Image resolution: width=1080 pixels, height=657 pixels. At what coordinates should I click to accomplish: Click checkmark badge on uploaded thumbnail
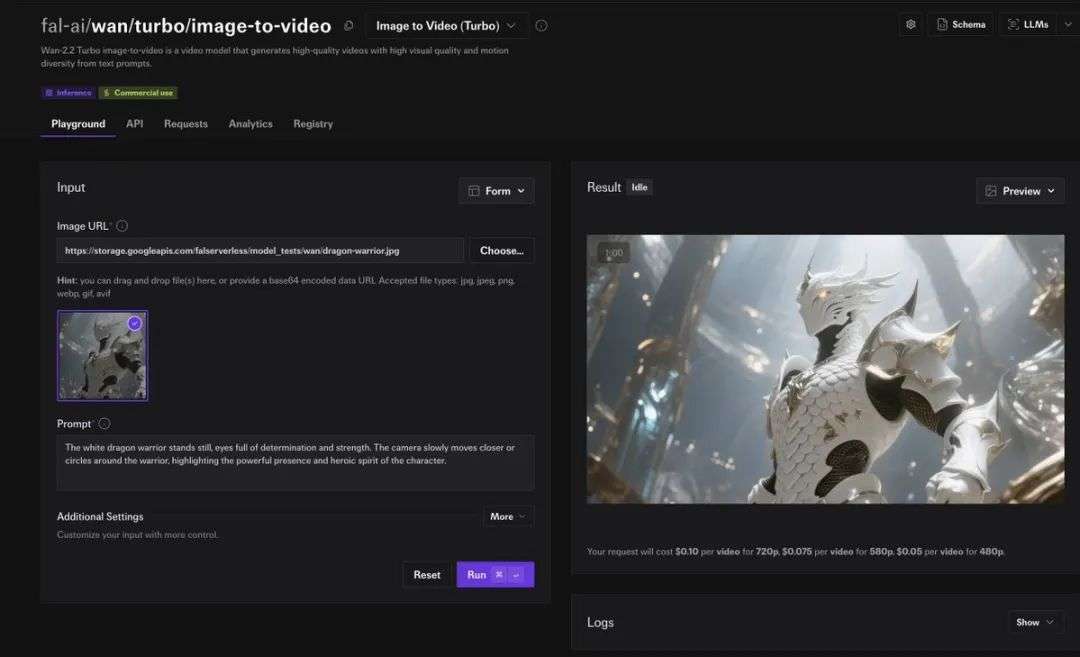coord(134,323)
